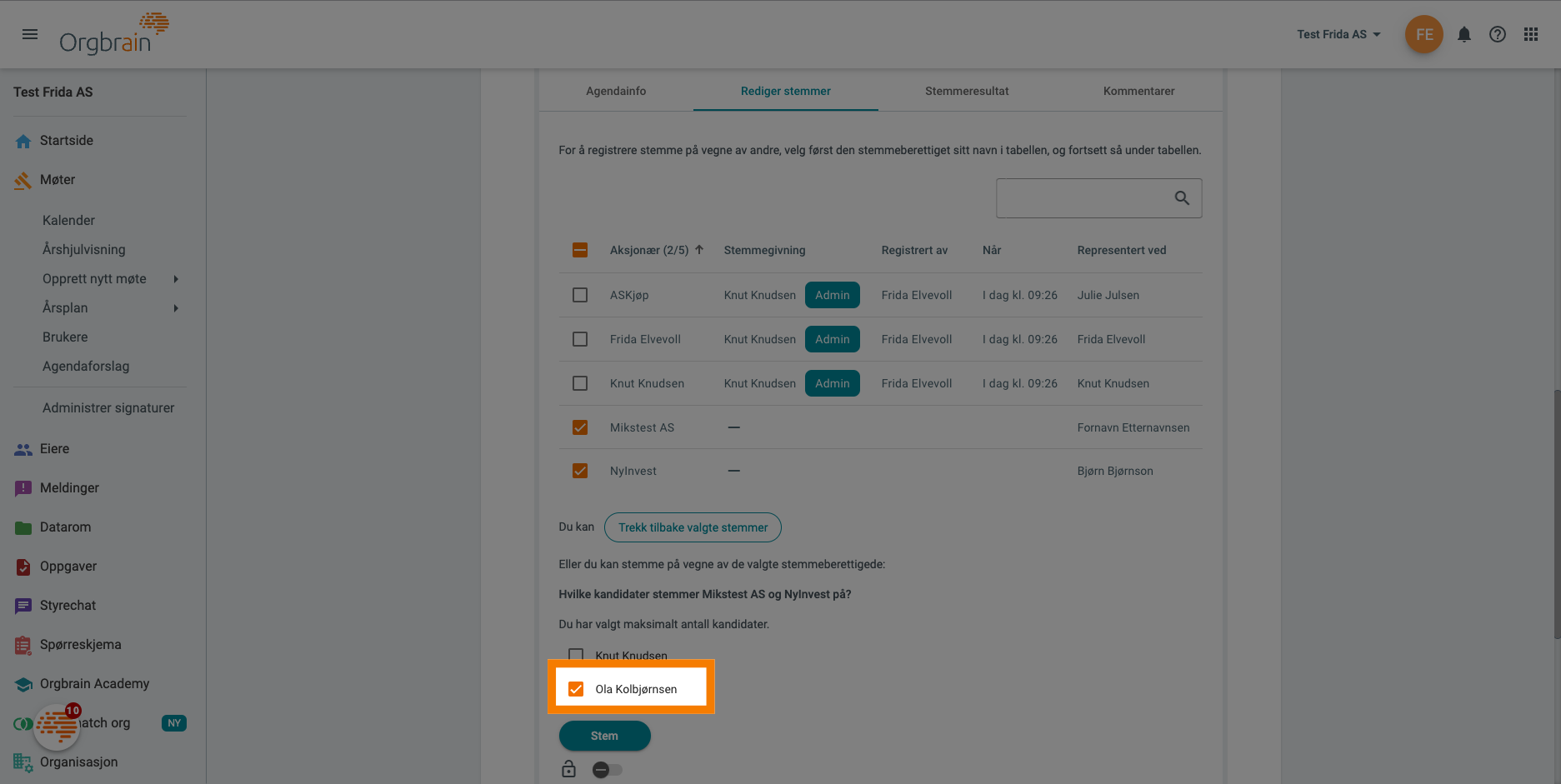
Task: Click the Representert ved column header
Action: point(1122,250)
